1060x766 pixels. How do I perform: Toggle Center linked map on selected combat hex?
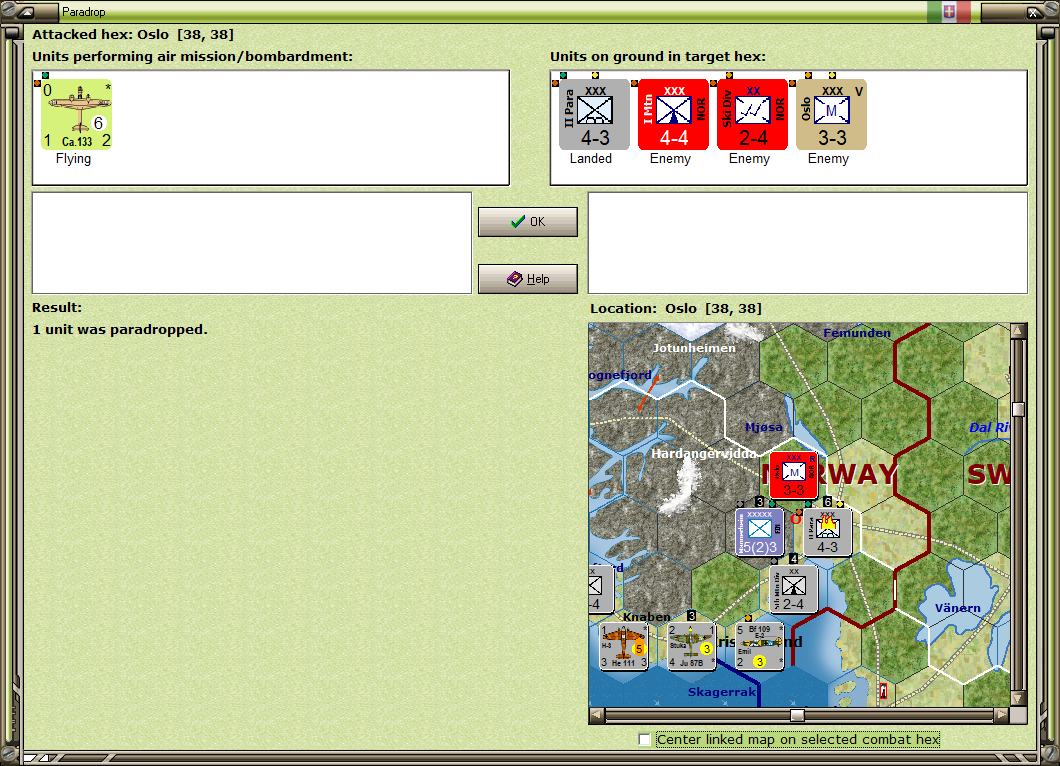coord(645,740)
